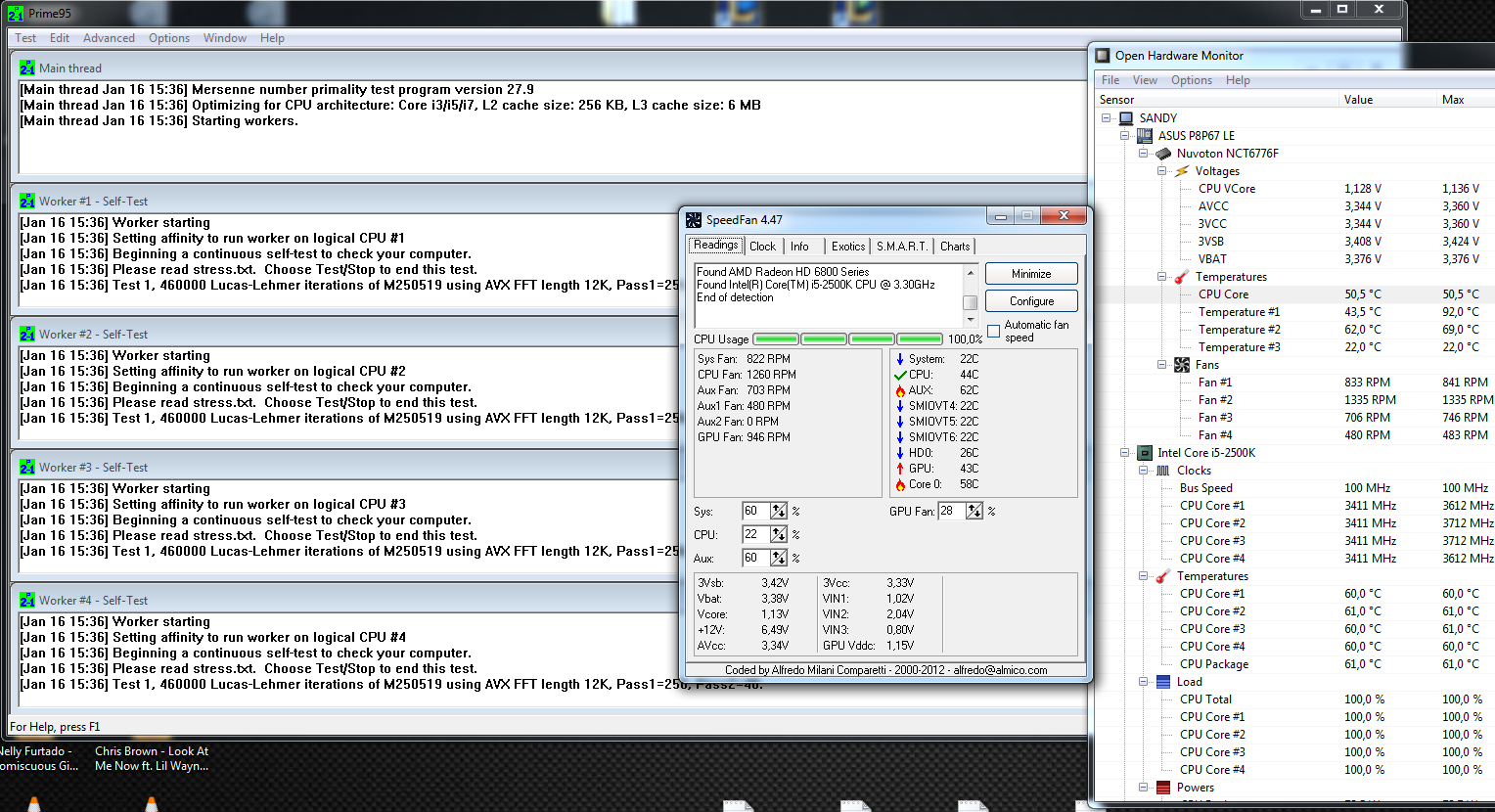Image resolution: width=1495 pixels, height=812 pixels.
Task: Click the Powers group red icon
Action: point(1163,787)
